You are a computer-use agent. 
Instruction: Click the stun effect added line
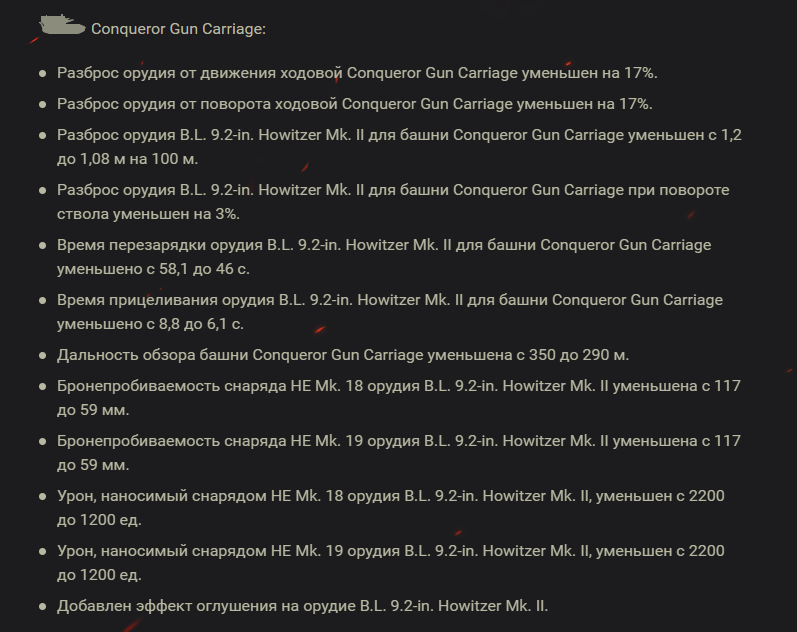pyautogui.click(x=302, y=606)
